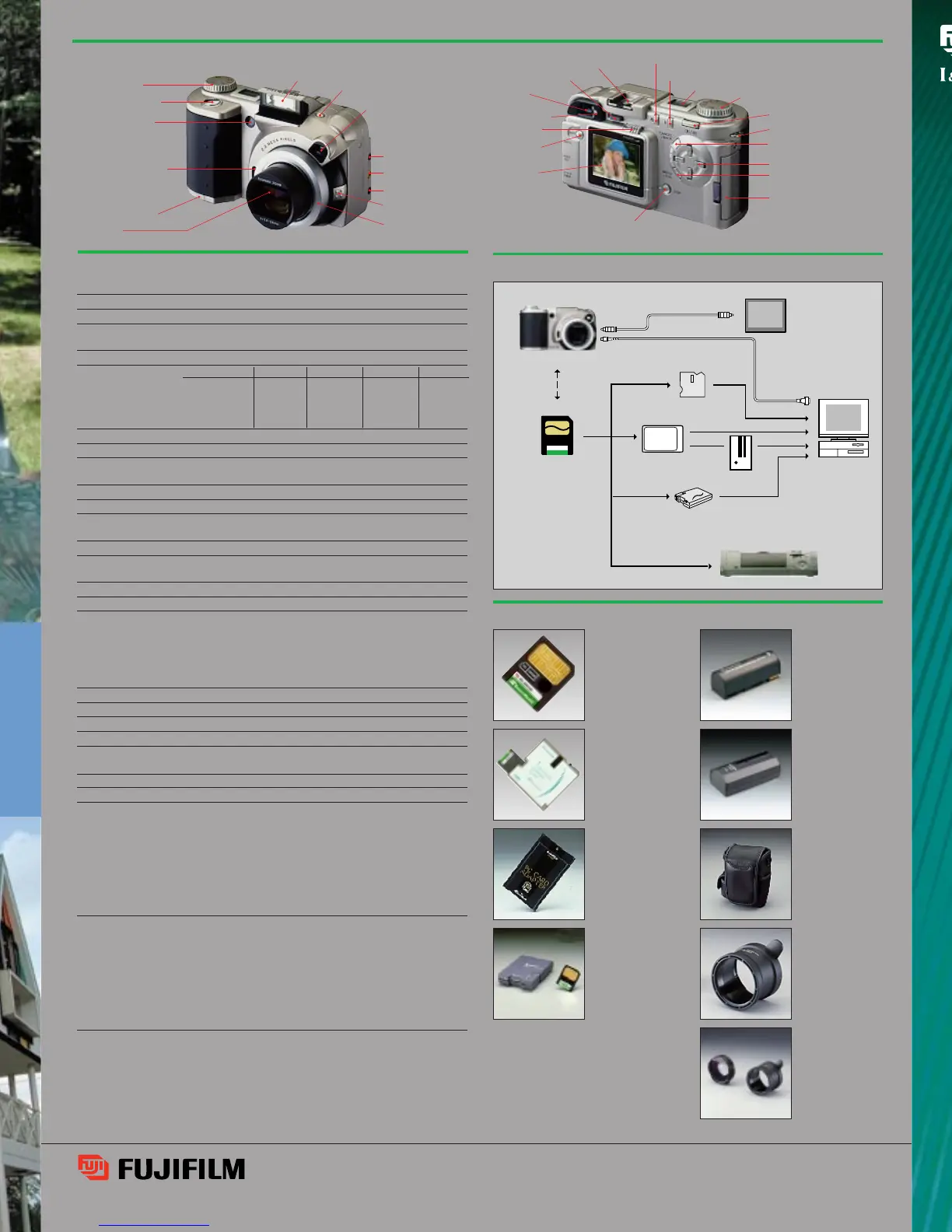Click the printer image in diagram
This screenshot has width=952, height=1232.
pyautogui.click(x=768, y=563)
